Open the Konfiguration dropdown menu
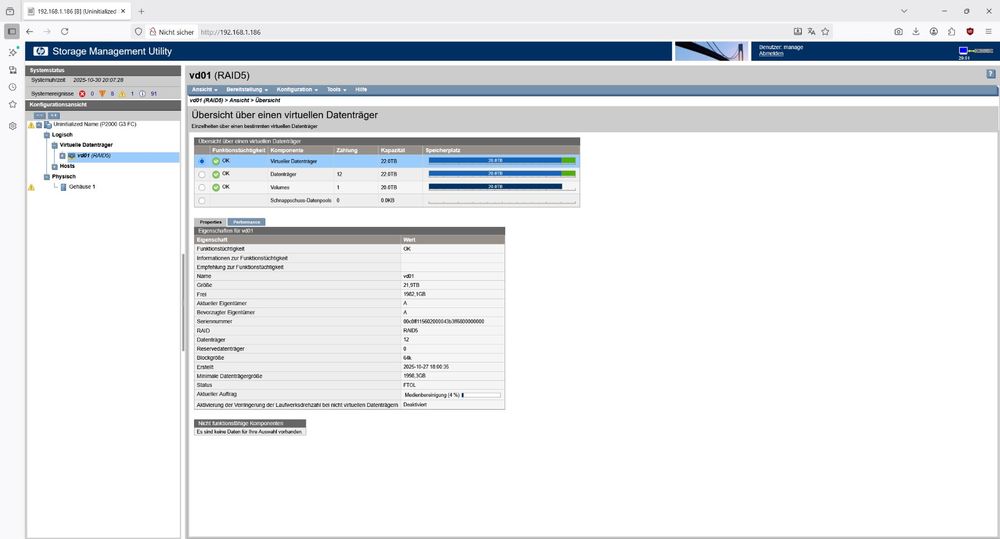 point(297,89)
